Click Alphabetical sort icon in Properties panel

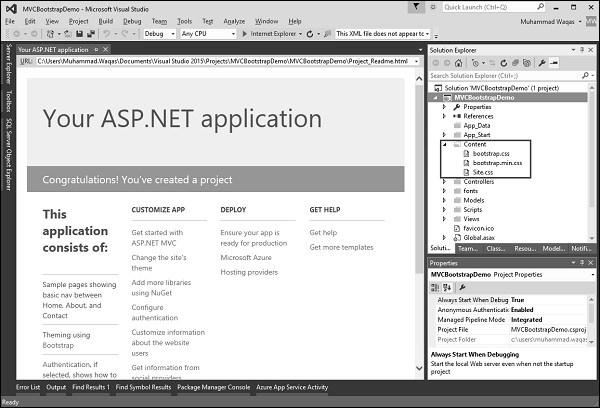447,286
